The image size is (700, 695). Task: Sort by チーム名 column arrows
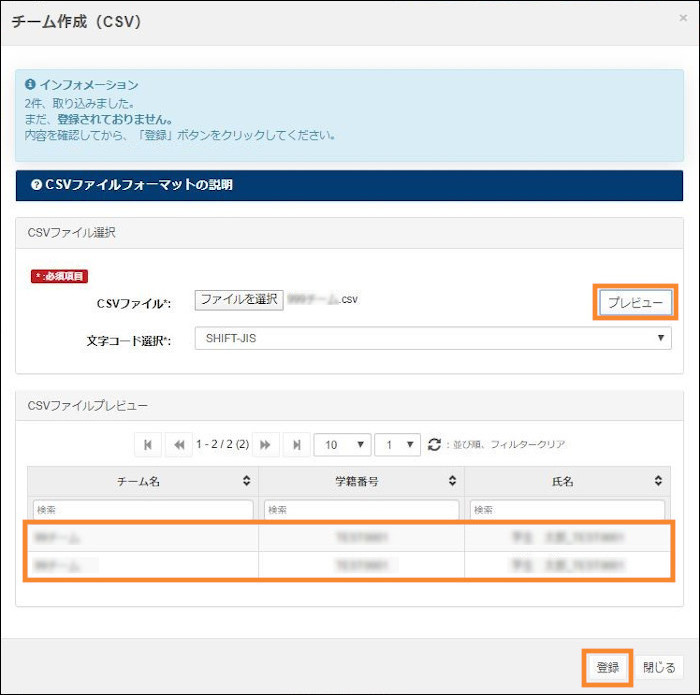(247, 481)
